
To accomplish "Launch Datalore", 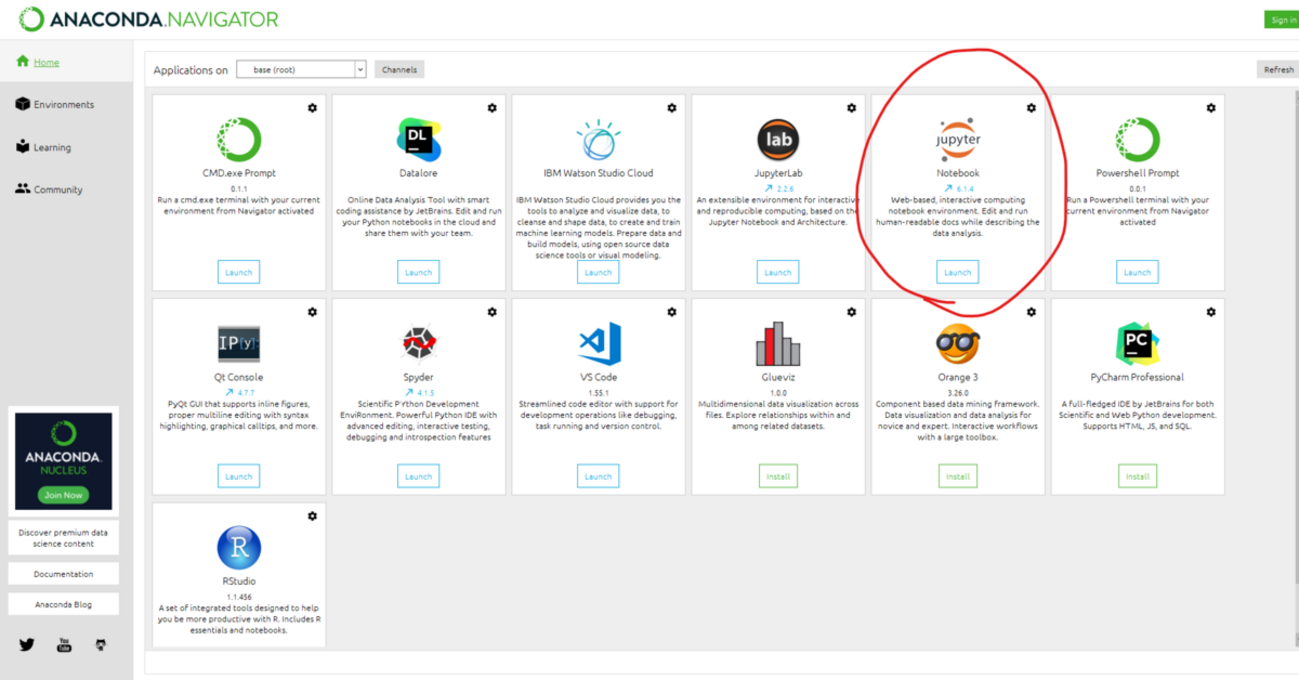I will (418, 272).
